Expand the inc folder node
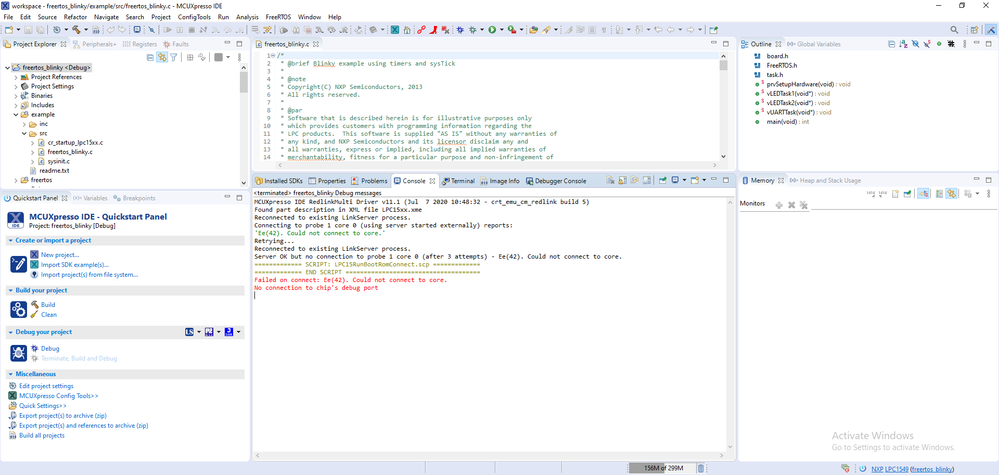The image size is (999, 475). pos(24,124)
